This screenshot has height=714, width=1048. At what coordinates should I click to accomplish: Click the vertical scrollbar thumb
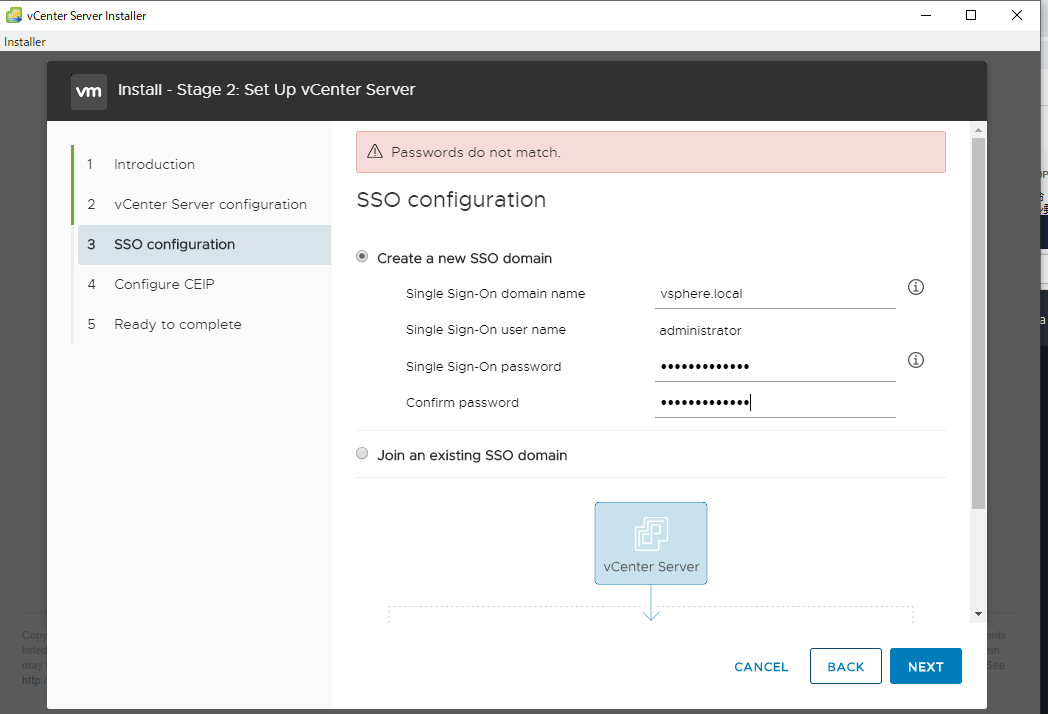tap(978, 324)
